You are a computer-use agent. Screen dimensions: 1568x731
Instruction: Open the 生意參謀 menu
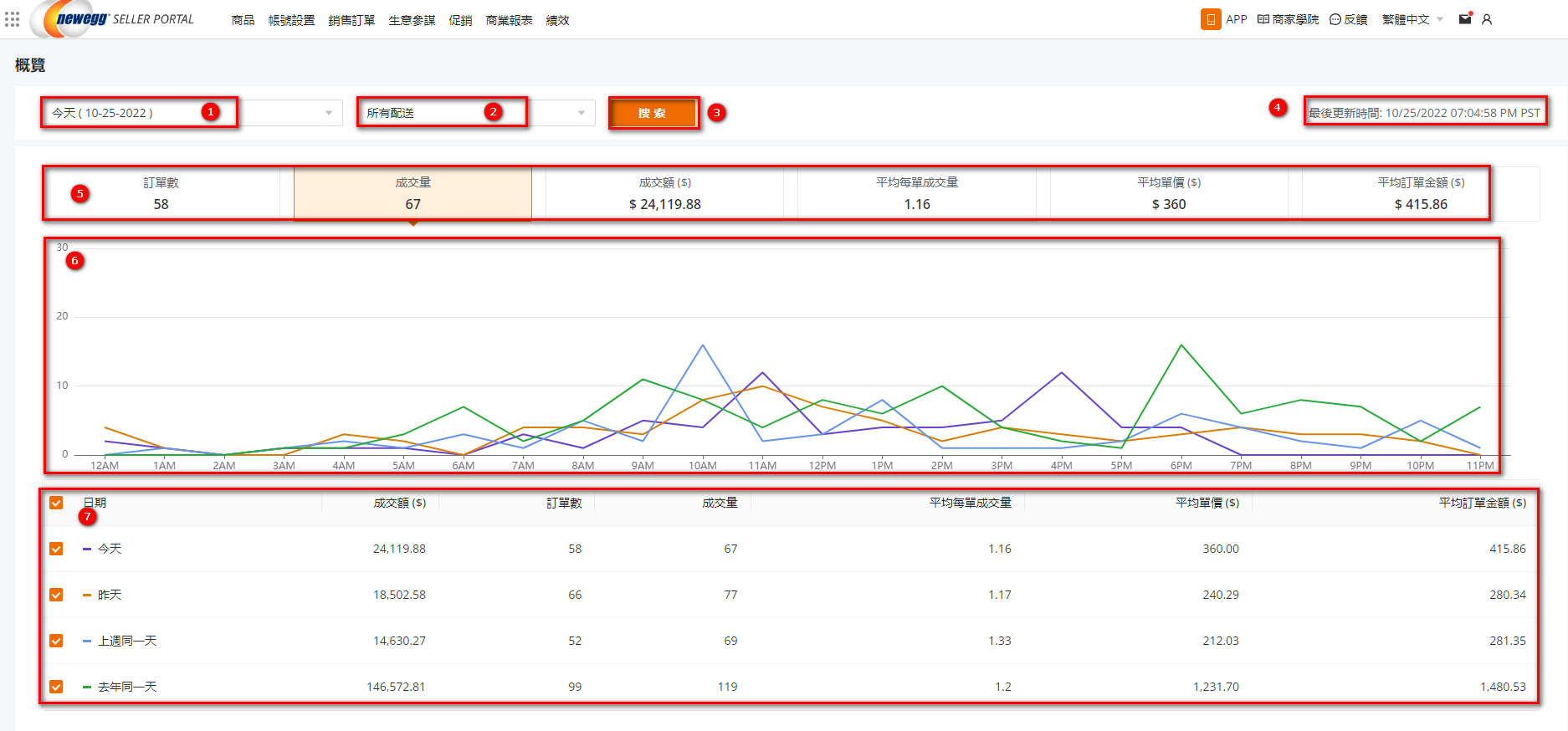pos(412,20)
